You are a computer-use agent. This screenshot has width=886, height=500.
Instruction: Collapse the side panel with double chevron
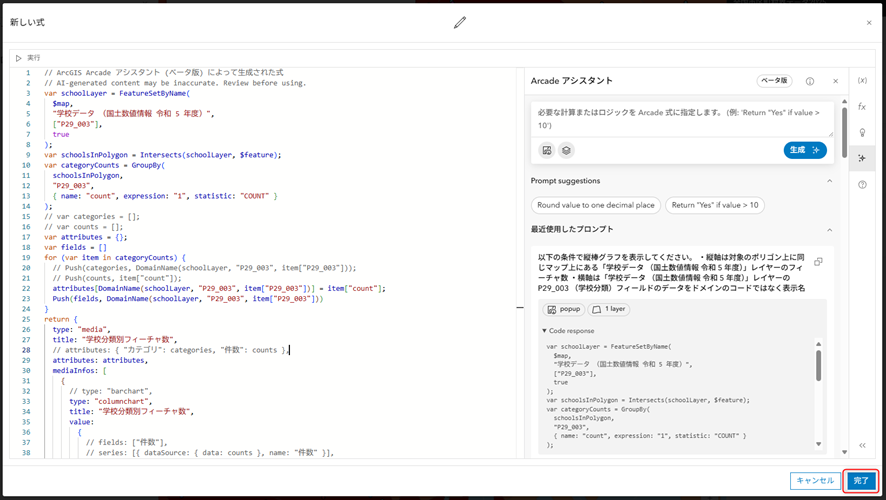(862, 445)
